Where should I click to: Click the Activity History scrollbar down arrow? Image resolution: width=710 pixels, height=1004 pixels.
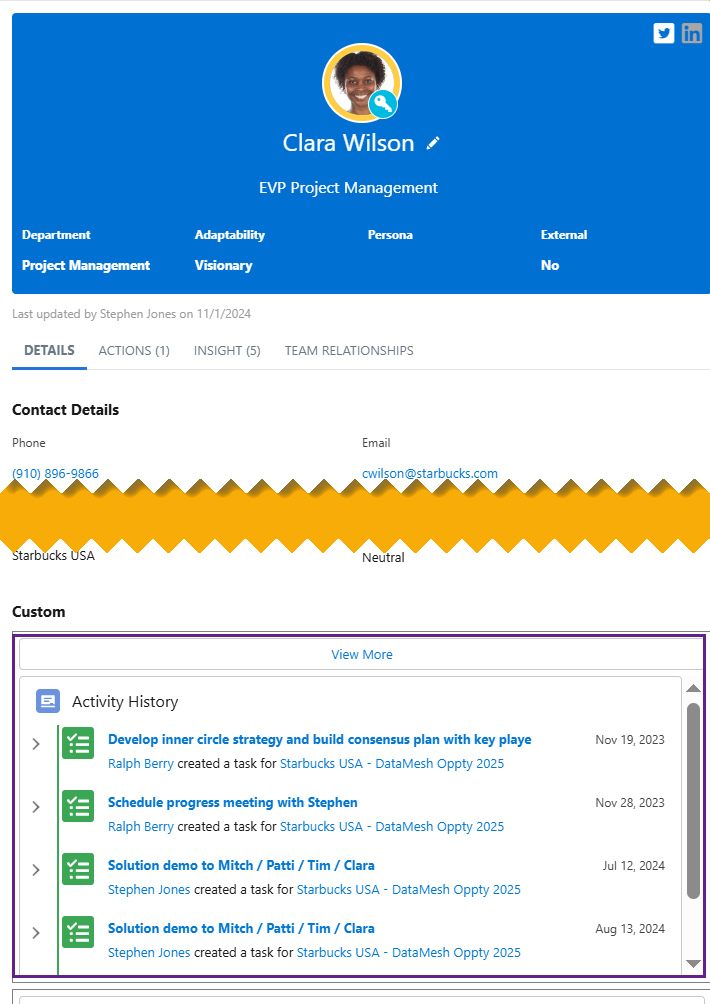pos(693,963)
